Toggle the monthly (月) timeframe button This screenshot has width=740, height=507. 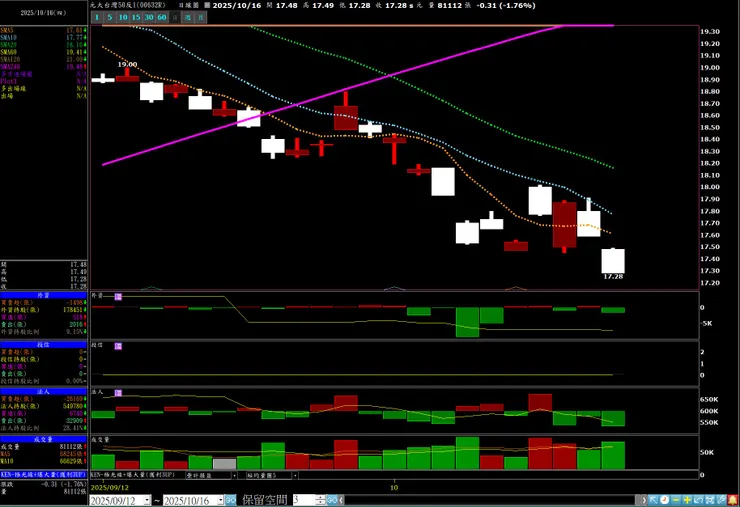point(201,17)
